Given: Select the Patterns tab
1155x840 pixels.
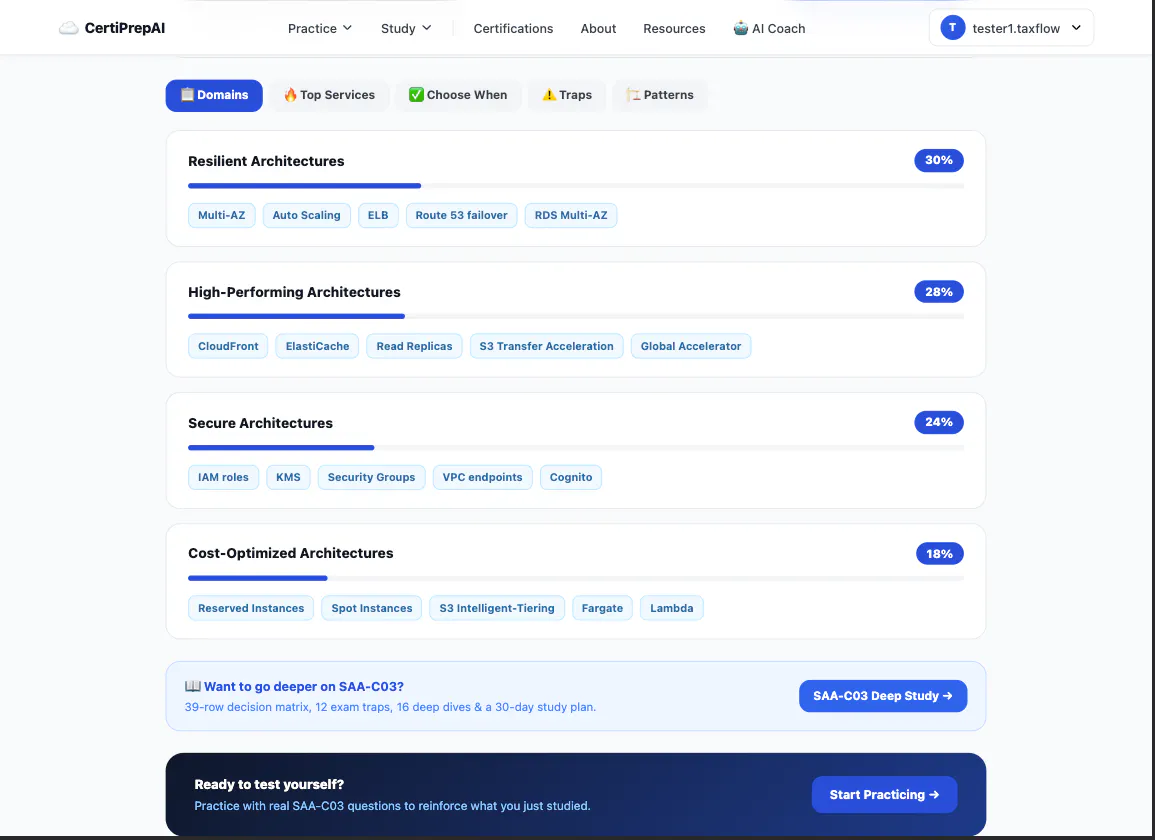Looking at the screenshot, I should pyautogui.click(x=660, y=95).
